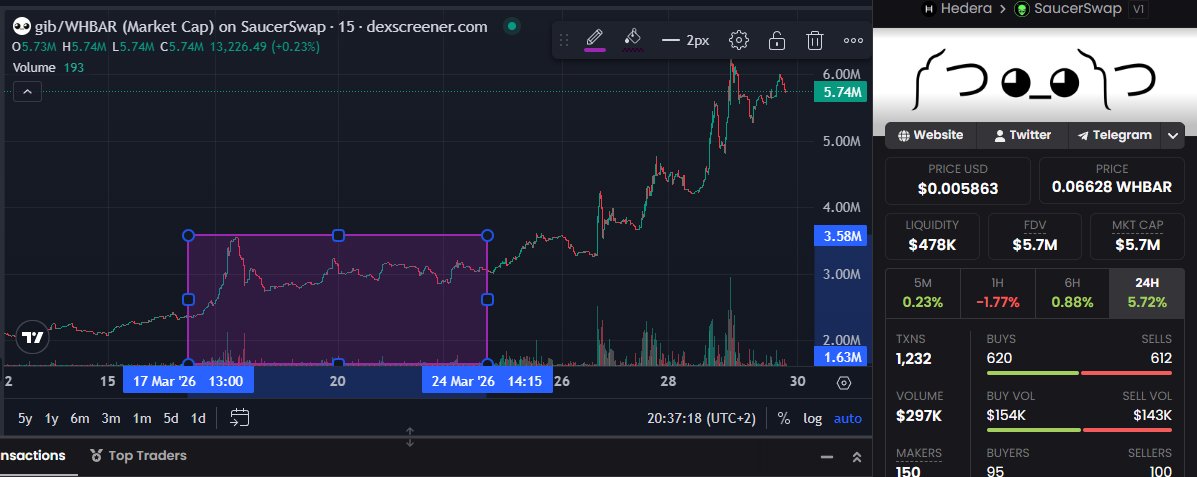1197x477 pixels.
Task: Click the rectangle top-middle square handle
Action: coord(338,236)
